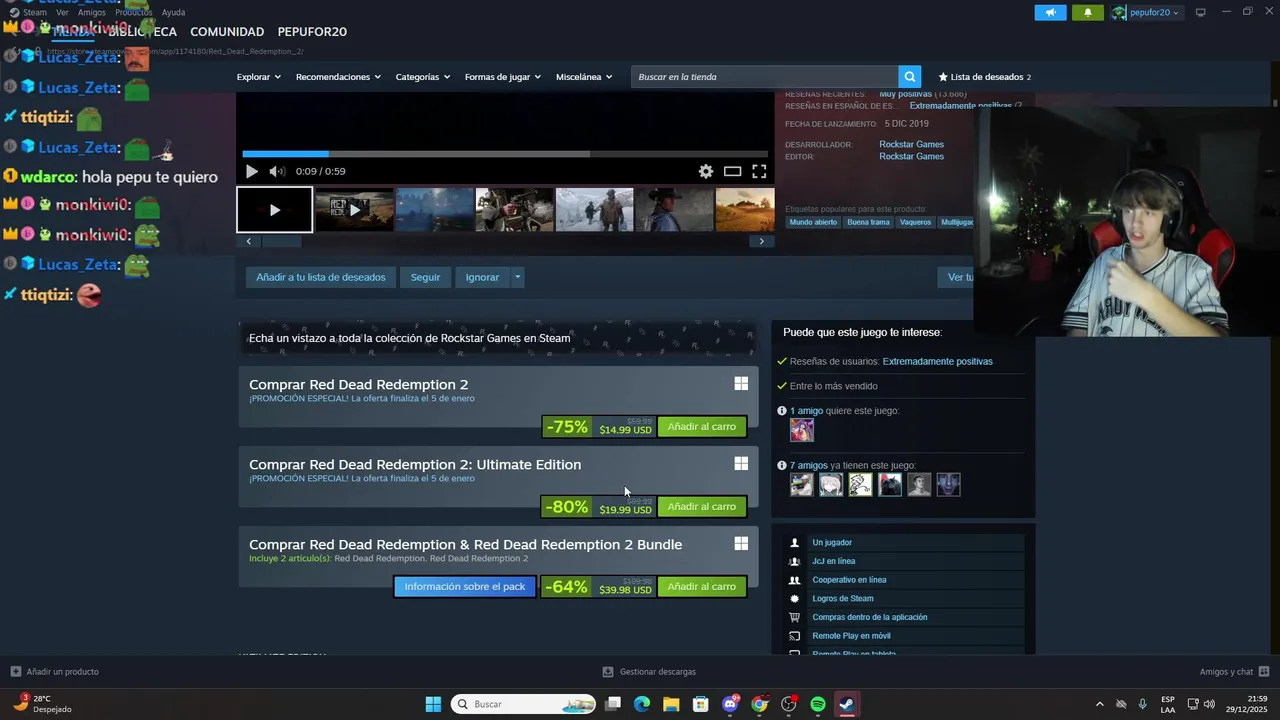Click Añadir un producto plus icon
The width and height of the screenshot is (1280, 720).
(x=15, y=672)
